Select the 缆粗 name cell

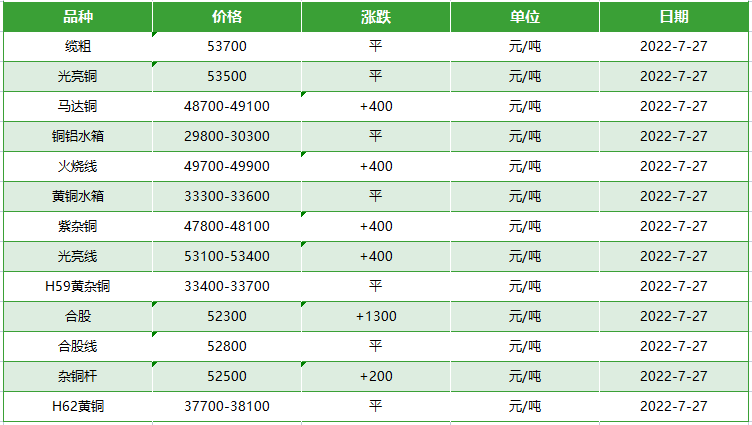(78, 47)
